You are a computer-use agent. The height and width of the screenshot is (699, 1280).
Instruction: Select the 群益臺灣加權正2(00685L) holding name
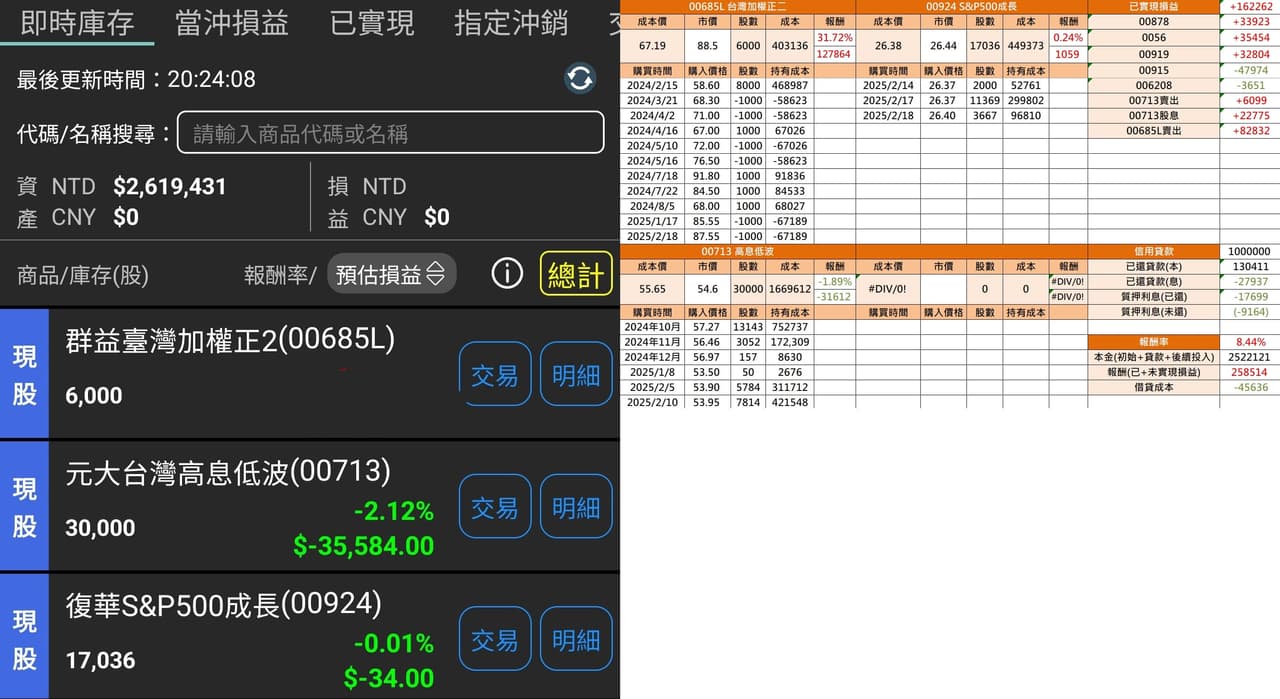[230, 340]
